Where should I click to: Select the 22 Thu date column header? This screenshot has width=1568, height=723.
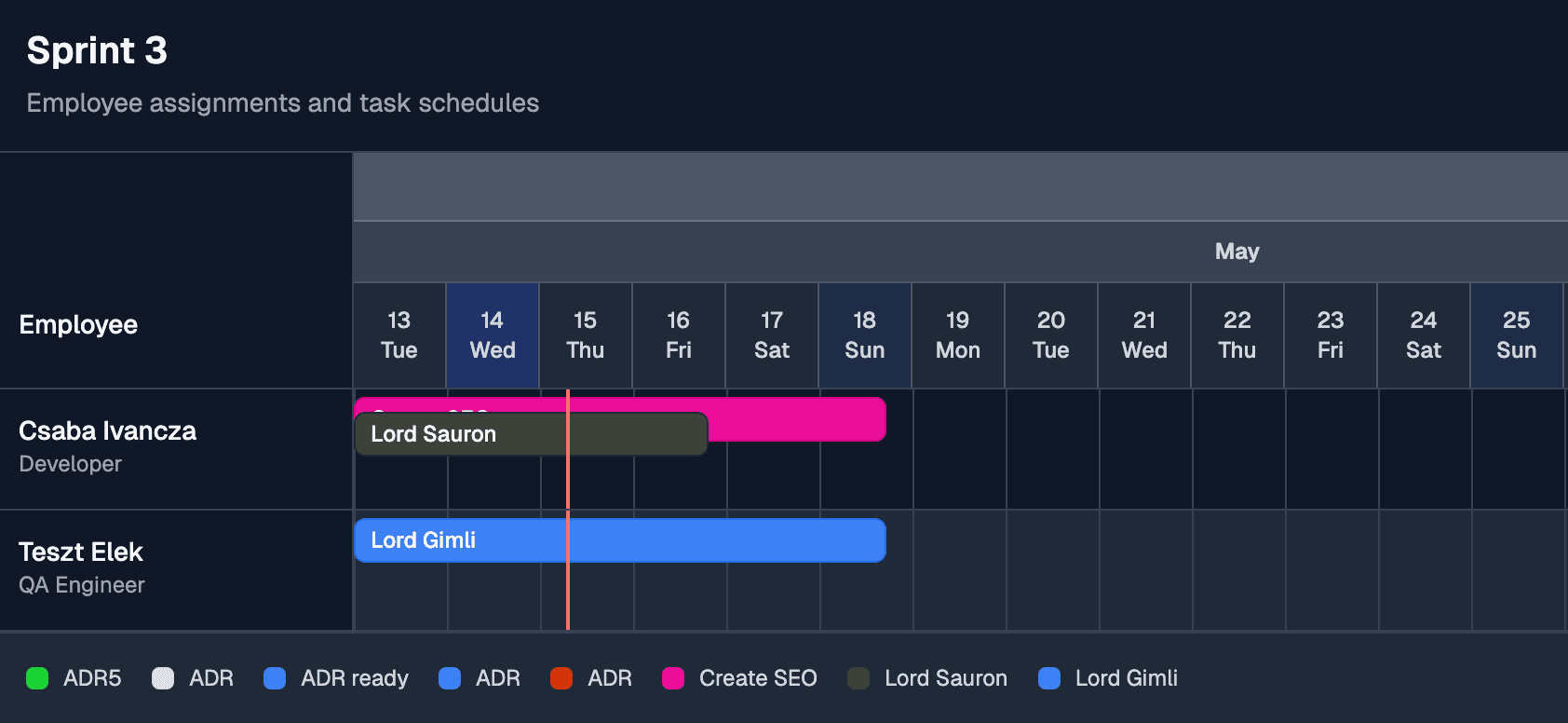(x=1237, y=335)
